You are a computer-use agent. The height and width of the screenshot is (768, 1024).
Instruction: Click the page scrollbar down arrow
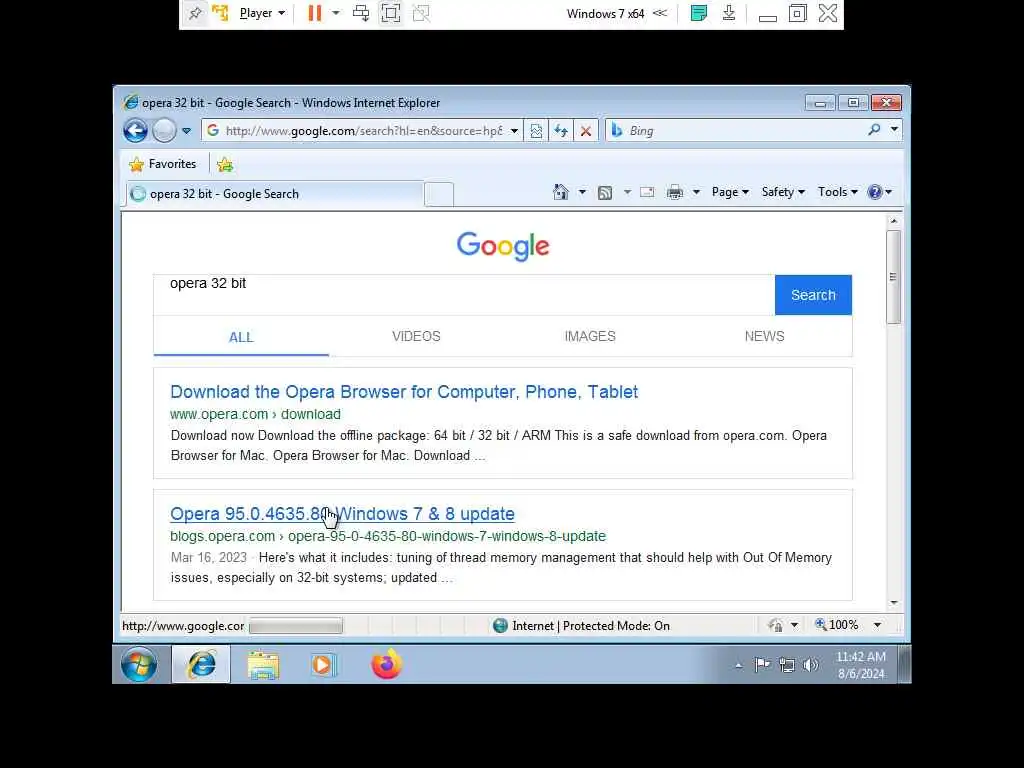[x=893, y=603]
